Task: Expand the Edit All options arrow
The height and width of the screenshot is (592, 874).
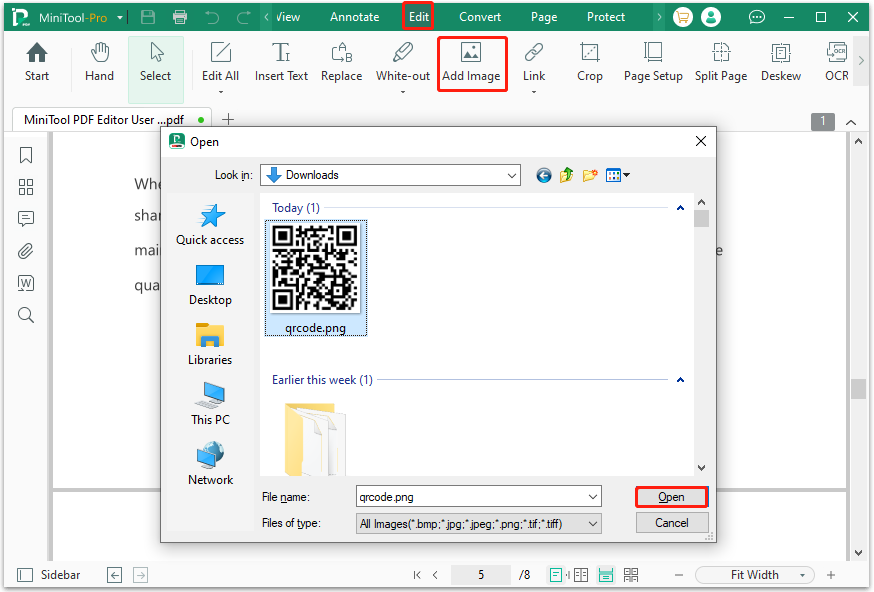Action: coord(220,92)
